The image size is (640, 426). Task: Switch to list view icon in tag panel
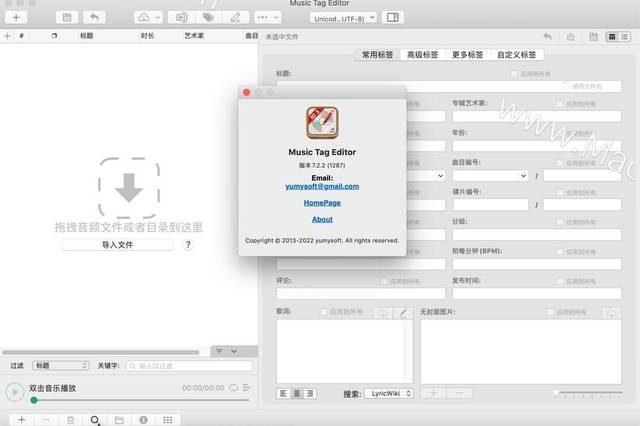(624, 37)
